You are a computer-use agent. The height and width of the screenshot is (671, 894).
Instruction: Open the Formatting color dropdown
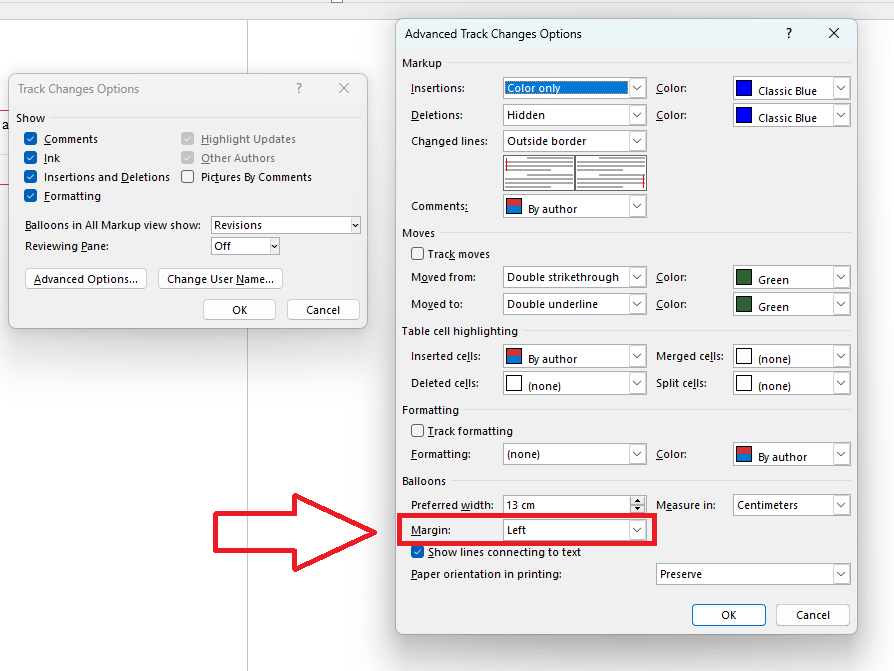(x=791, y=454)
